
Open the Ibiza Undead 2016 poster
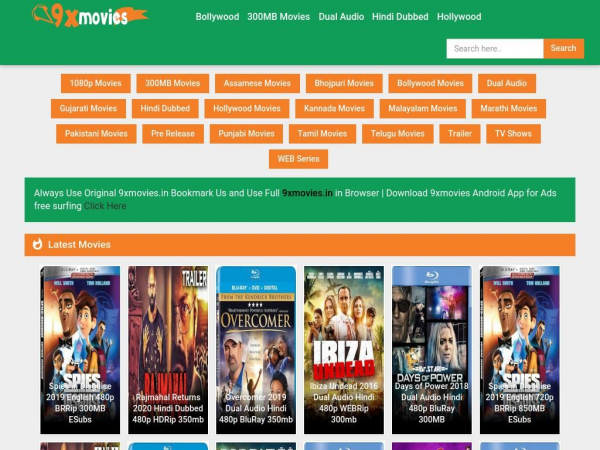click(x=344, y=349)
